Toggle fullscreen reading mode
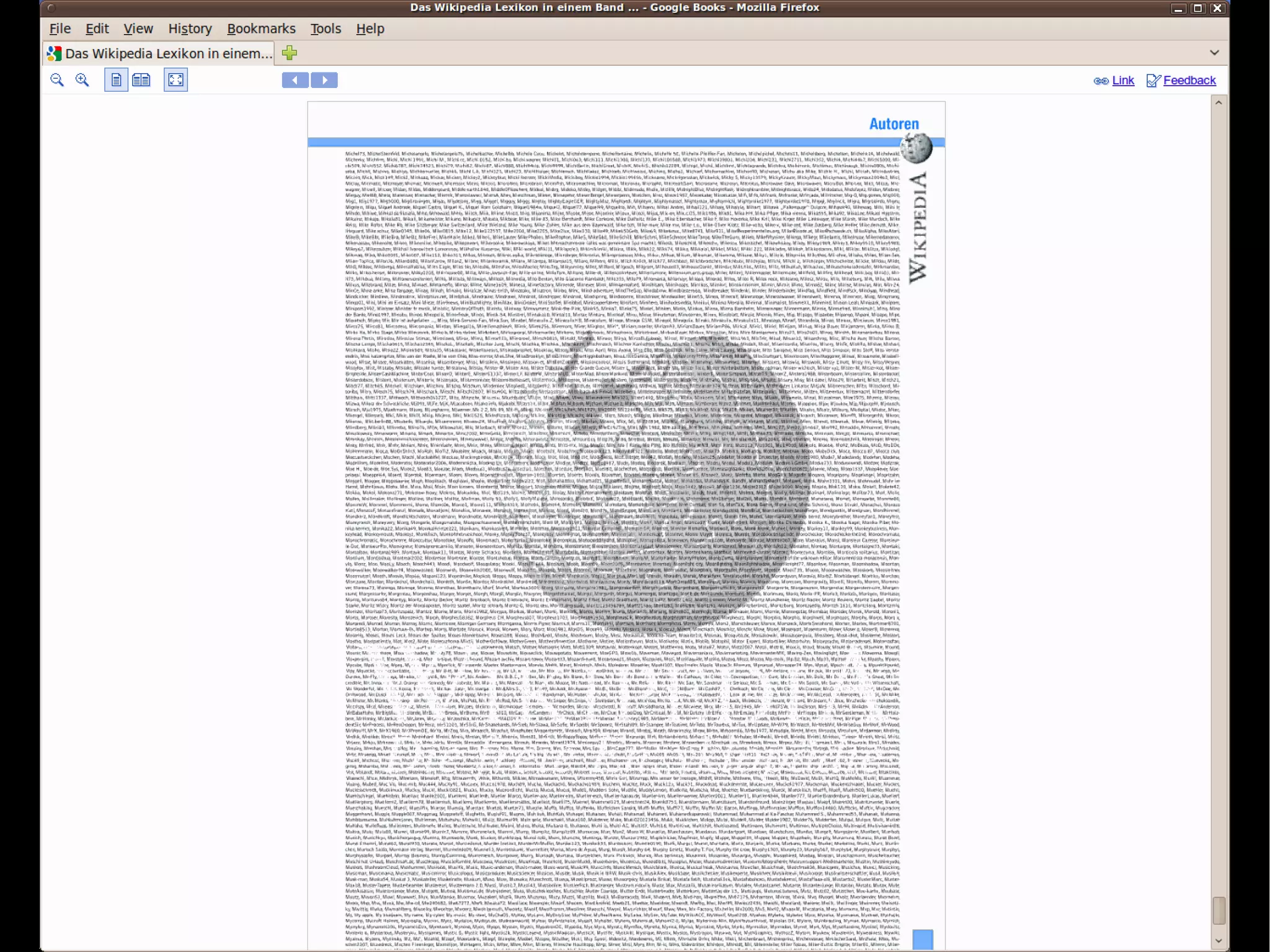This screenshot has width=1270, height=952. point(175,80)
